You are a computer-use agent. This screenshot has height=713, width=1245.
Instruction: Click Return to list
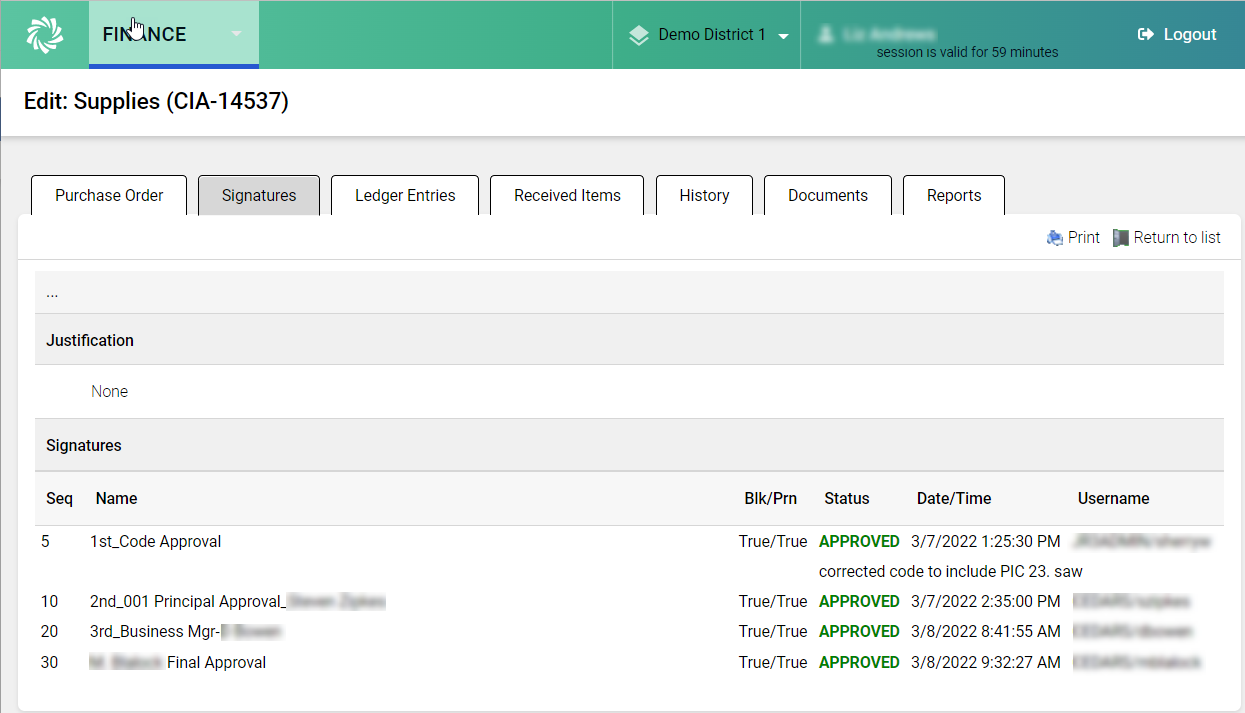point(1177,238)
